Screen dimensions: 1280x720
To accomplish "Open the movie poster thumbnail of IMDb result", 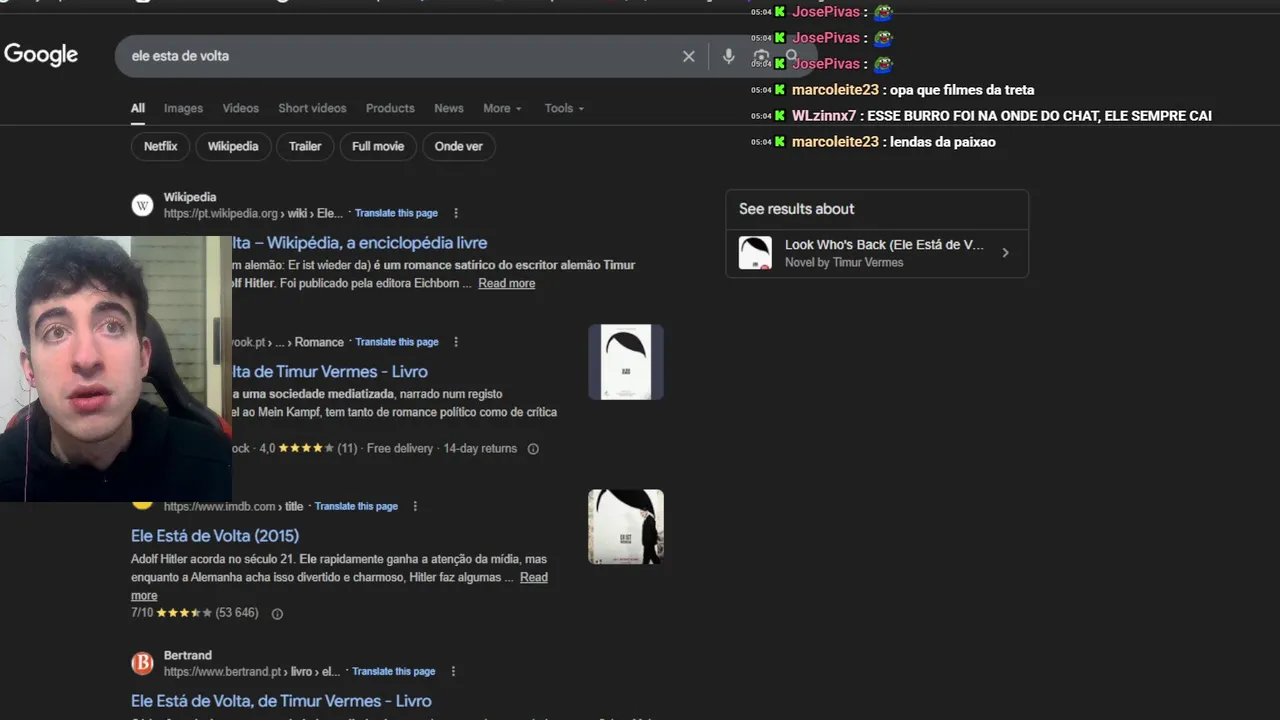I will 626,527.
